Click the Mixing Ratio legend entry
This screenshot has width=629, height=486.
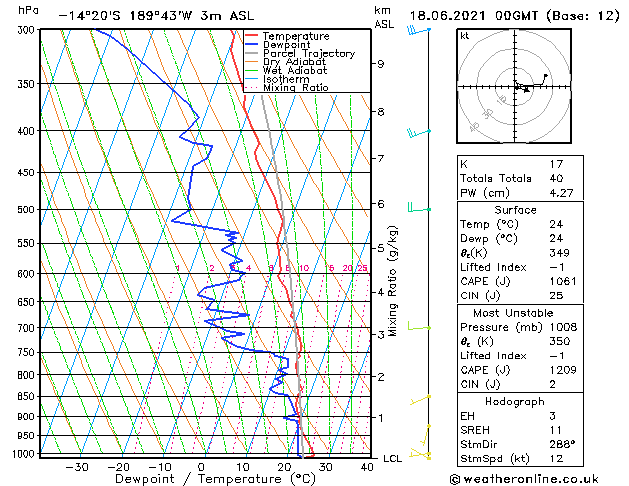pyautogui.click(x=287, y=87)
